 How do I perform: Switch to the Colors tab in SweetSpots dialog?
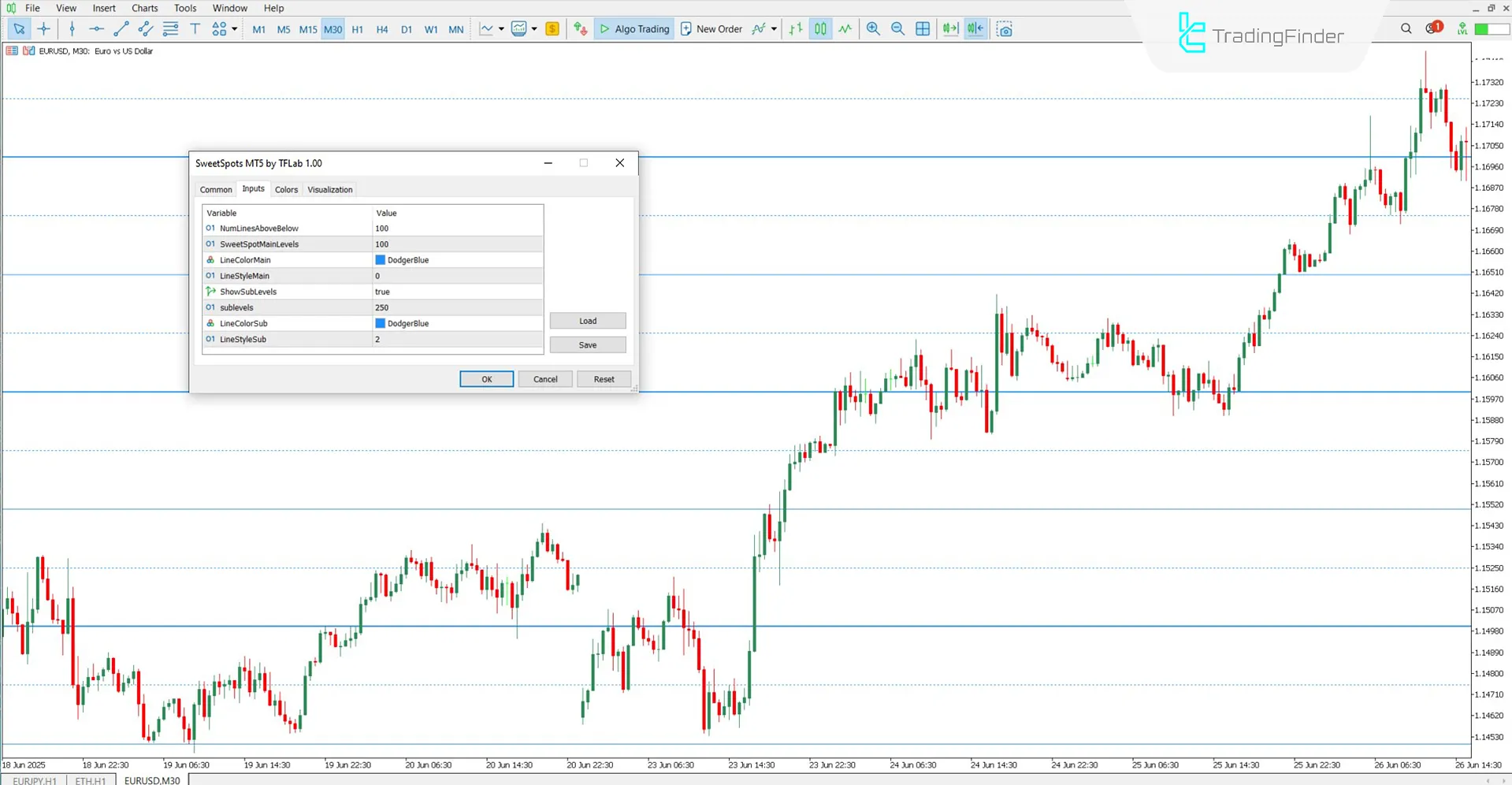pos(287,189)
